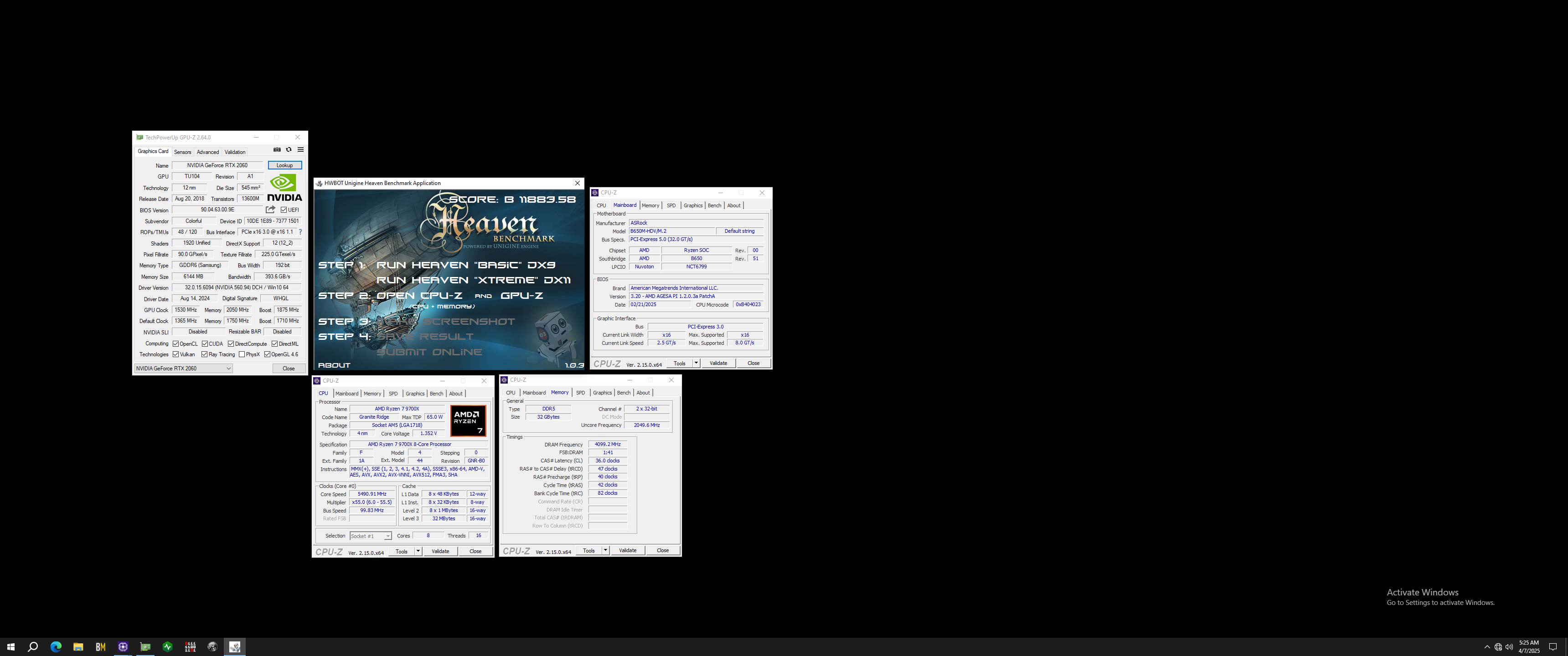Click Submit Online in Heaven app
Screen dimensions: 1568x656
[x=429, y=352]
